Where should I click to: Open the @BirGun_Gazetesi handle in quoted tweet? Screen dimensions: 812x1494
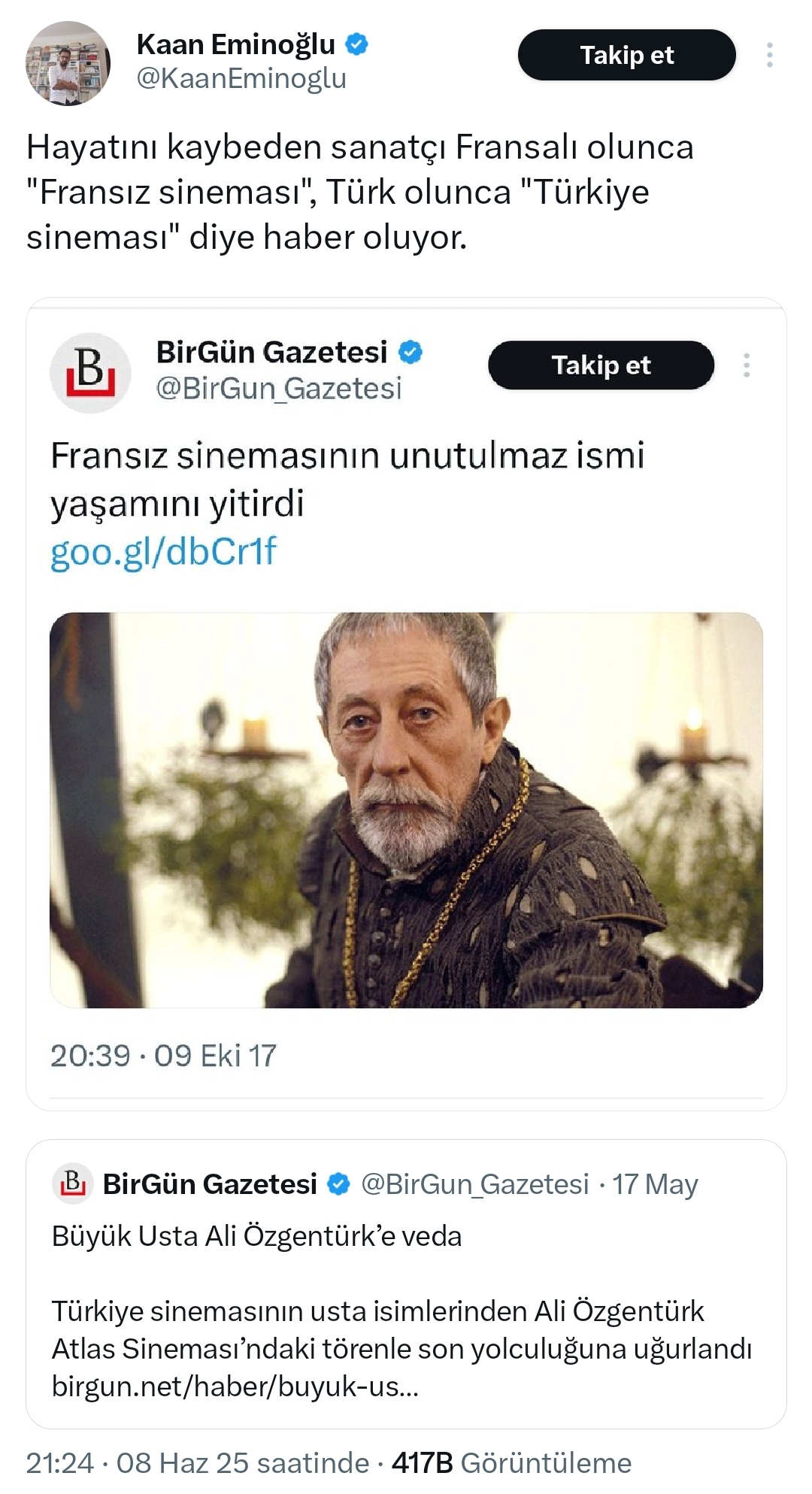pos(475,1184)
